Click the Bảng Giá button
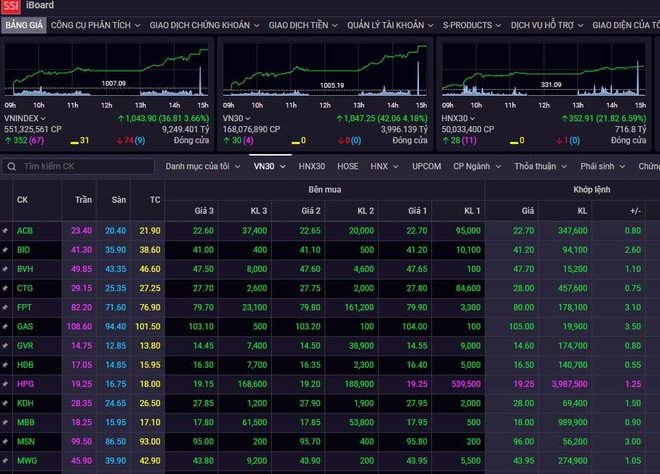660x474 pixels. 22,24
